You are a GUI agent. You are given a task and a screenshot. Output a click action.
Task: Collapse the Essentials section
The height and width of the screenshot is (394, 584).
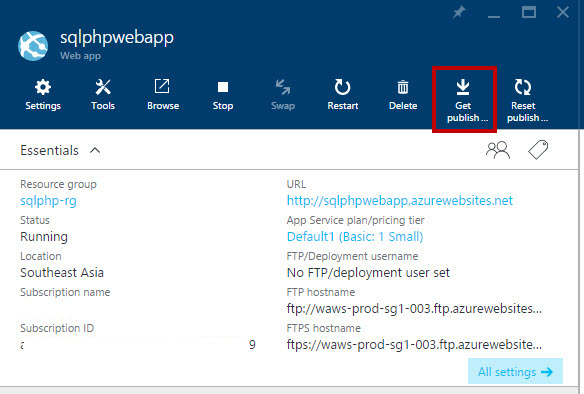[95, 150]
